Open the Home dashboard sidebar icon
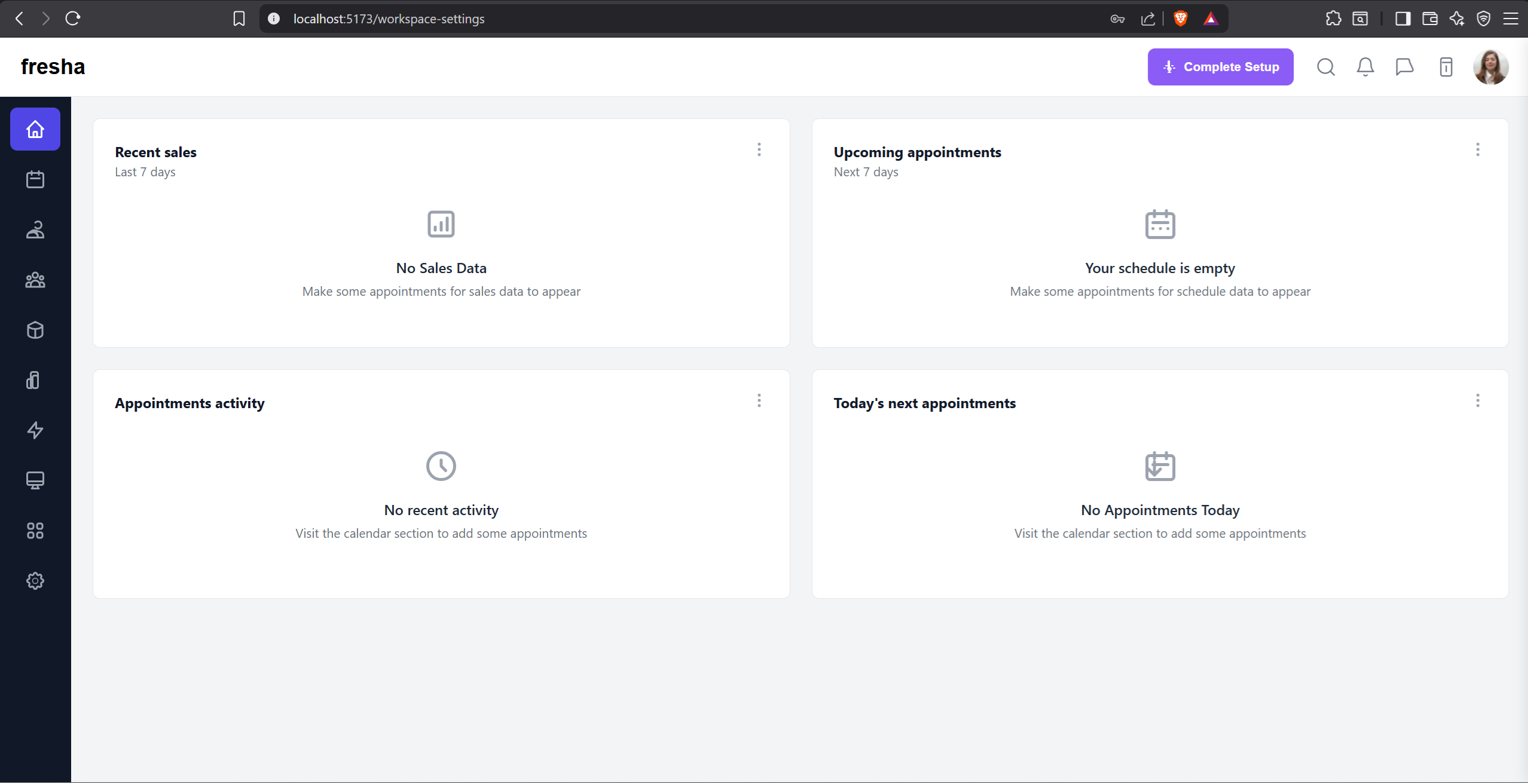The width and height of the screenshot is (1528, 784). click(35, 129)
